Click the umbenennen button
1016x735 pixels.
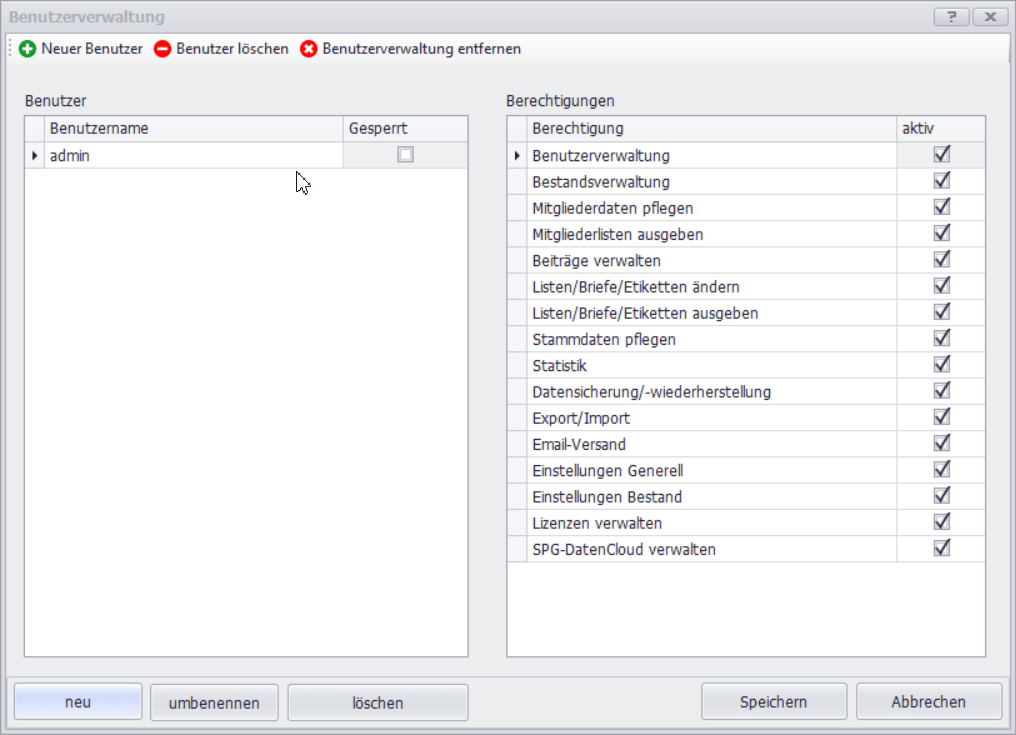point(215,703)
